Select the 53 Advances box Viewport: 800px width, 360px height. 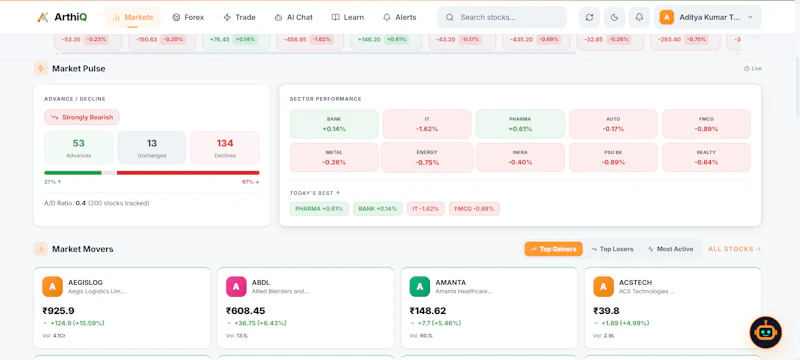[x=79, y=147]
